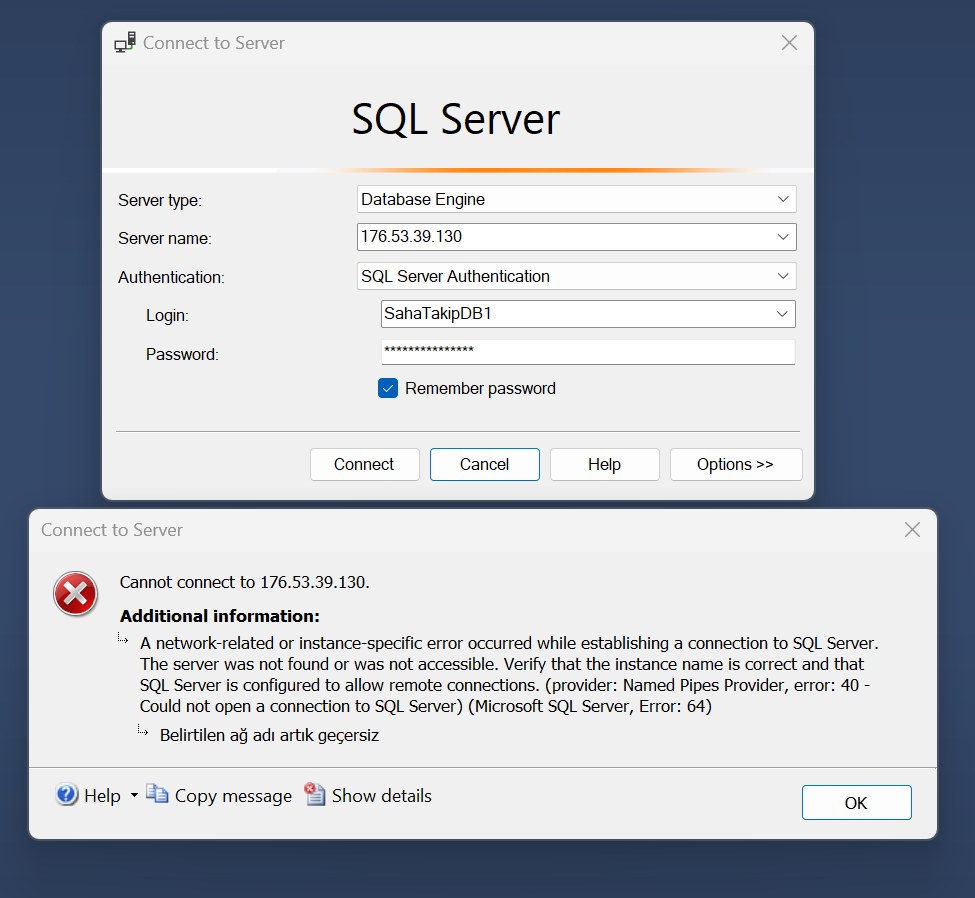
Task: Close the error message dialog
Action: tap(912, 530)
